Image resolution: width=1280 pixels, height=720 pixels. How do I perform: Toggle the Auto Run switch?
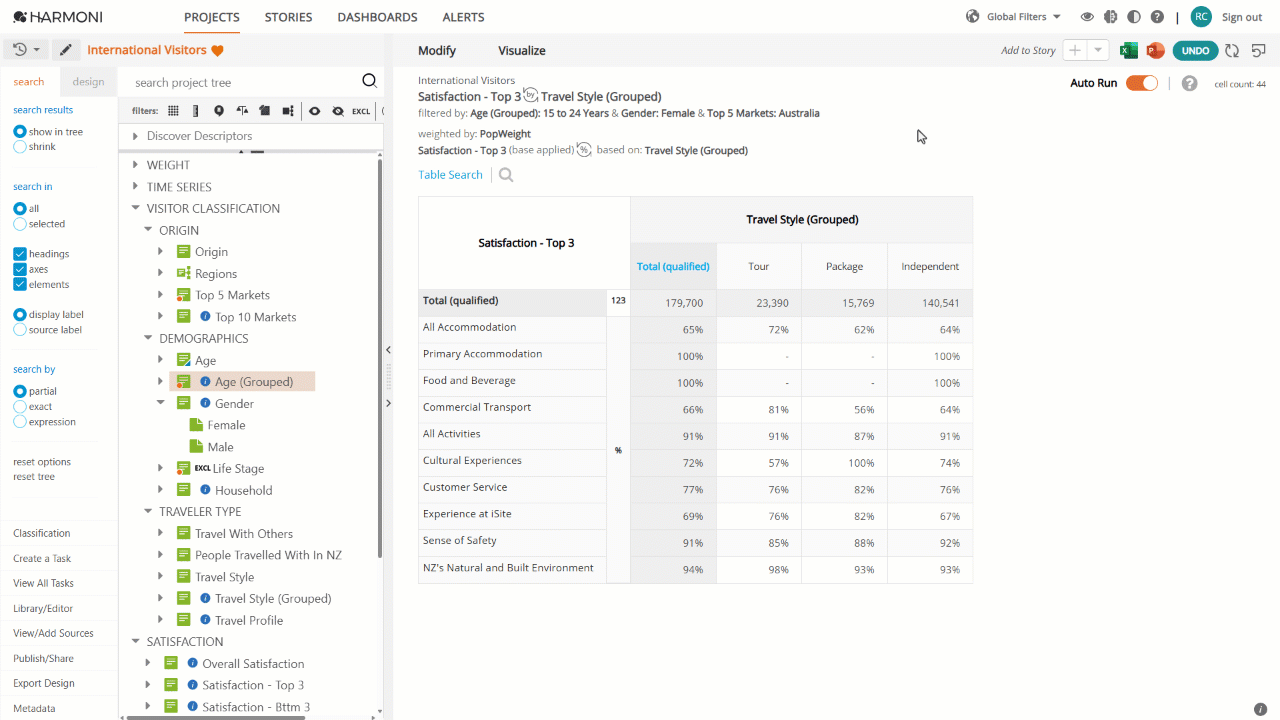click(x=1141, y=83)
